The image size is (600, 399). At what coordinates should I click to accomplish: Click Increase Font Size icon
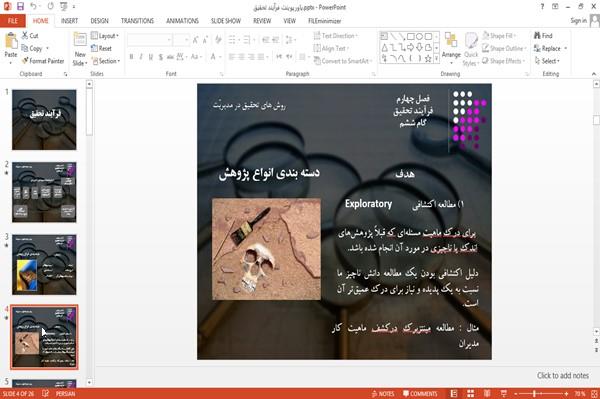pos(196,40)
